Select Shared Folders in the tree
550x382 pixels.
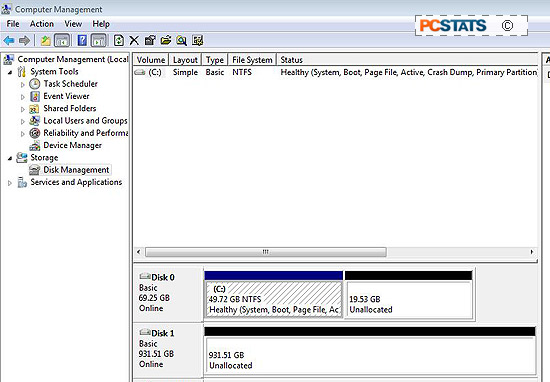[70, 108]
